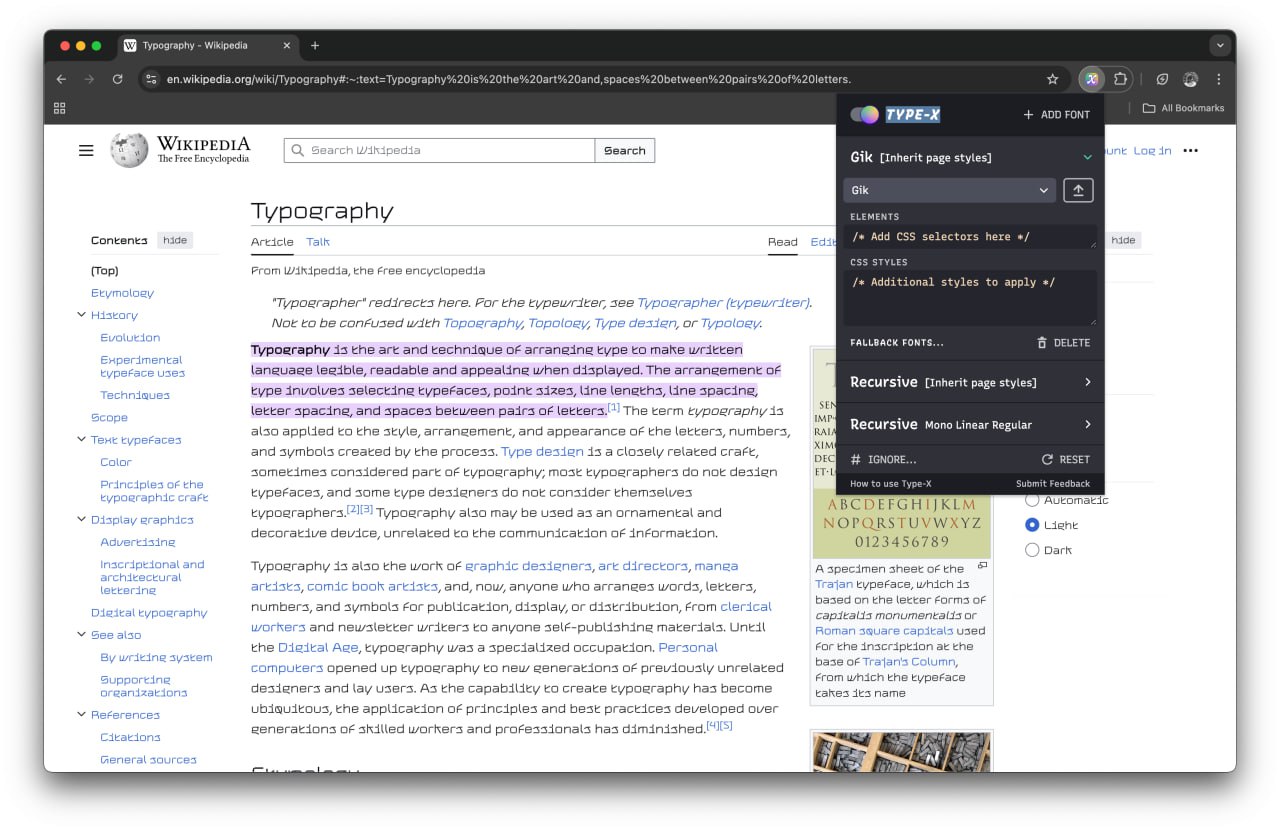Click the Type-X extension icon in toolbar
1280x830 pixels.
pos(1091,79)
